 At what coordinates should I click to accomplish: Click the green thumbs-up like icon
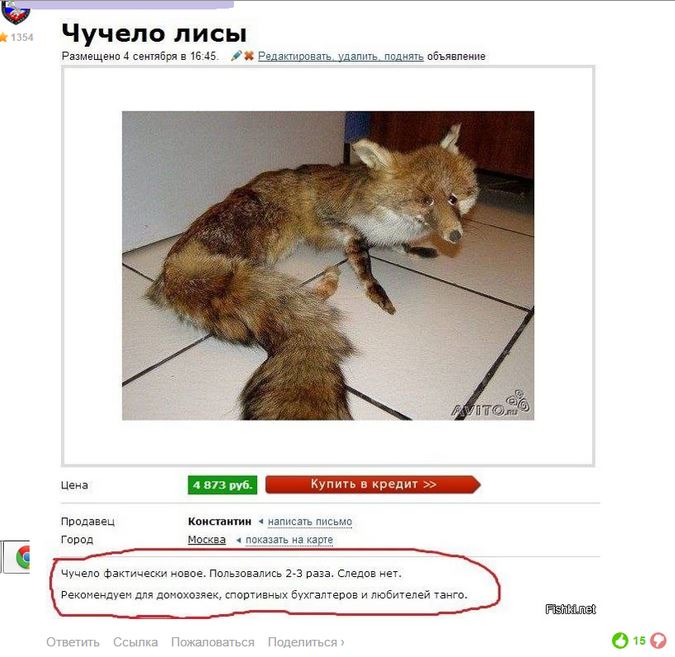pyautogui.click(x=620, y=641)
